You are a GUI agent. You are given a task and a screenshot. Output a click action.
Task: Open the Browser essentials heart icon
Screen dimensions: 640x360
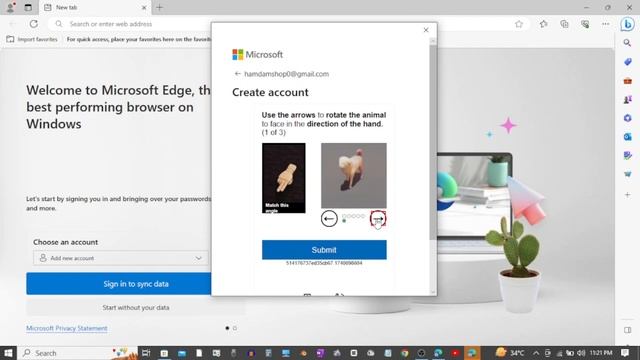click(585, 24)
